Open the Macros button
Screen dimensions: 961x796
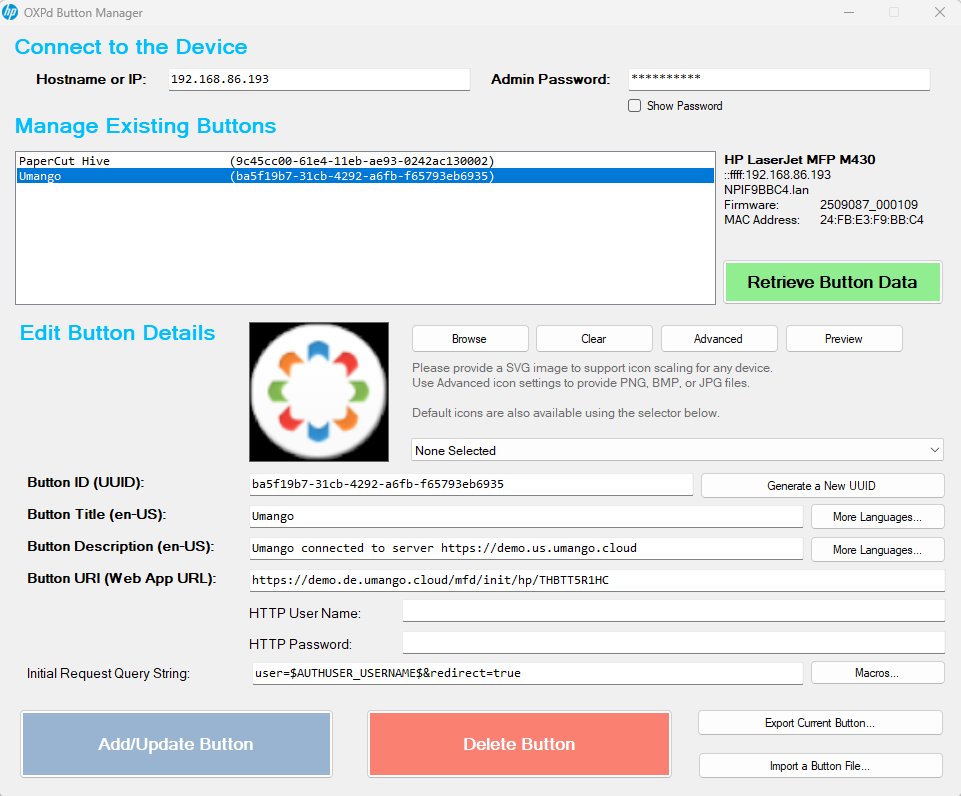877,673
